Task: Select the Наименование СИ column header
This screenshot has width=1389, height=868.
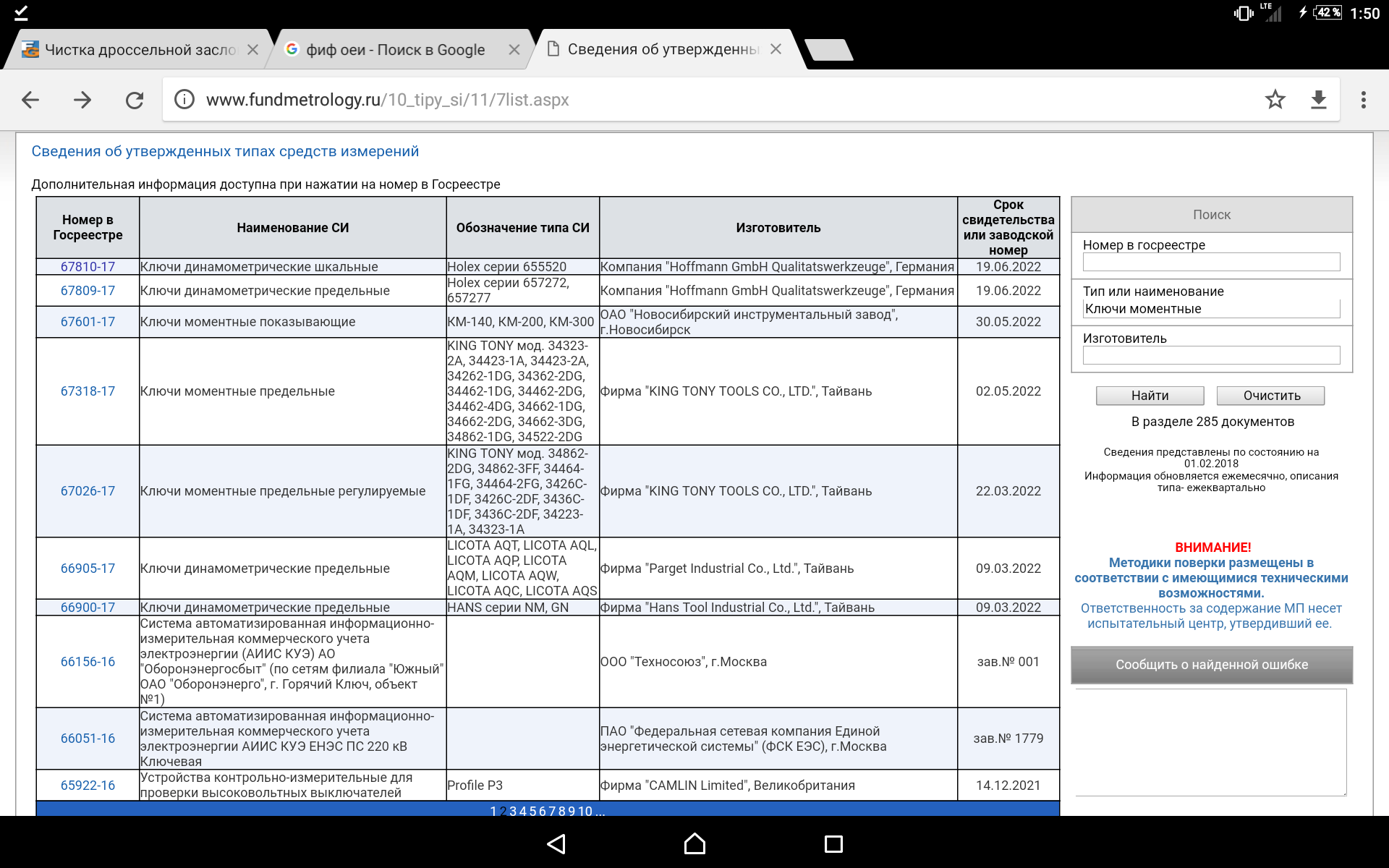Action: pyautogui.click(x=293, y=228)
